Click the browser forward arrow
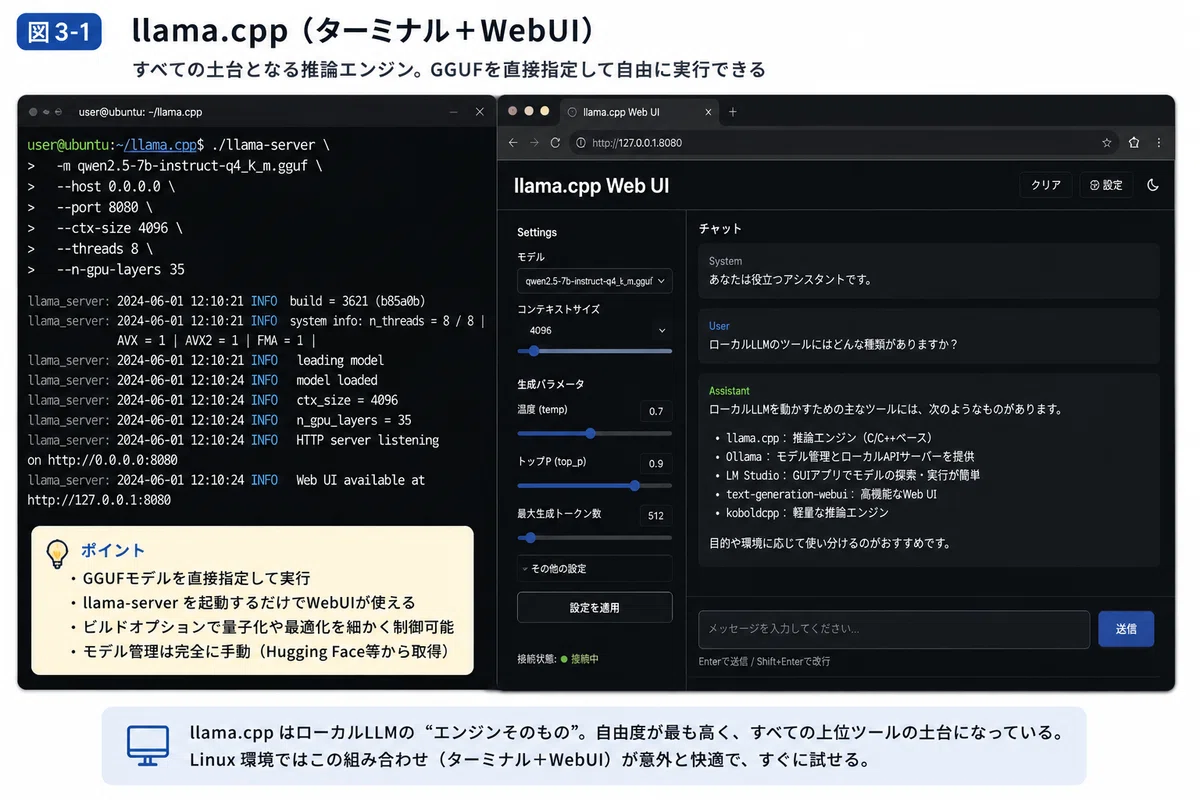Viewport: 1200px width, 800px height. pos(534,143)
